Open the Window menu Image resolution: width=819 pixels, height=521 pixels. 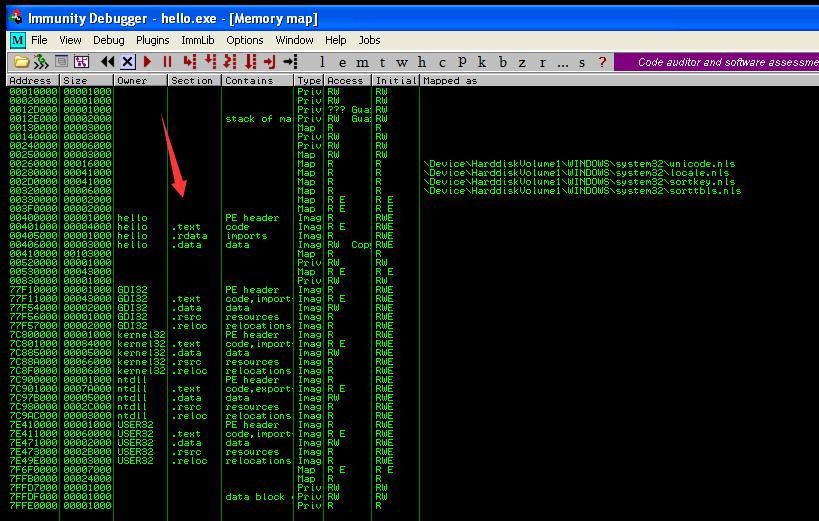pyautogui.click(x=294, y=40)
